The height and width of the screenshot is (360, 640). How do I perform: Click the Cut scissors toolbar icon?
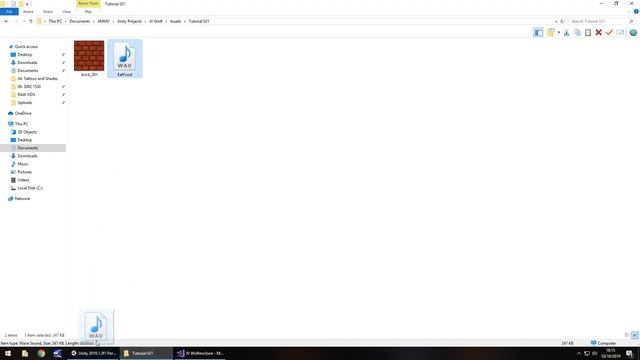567,33
